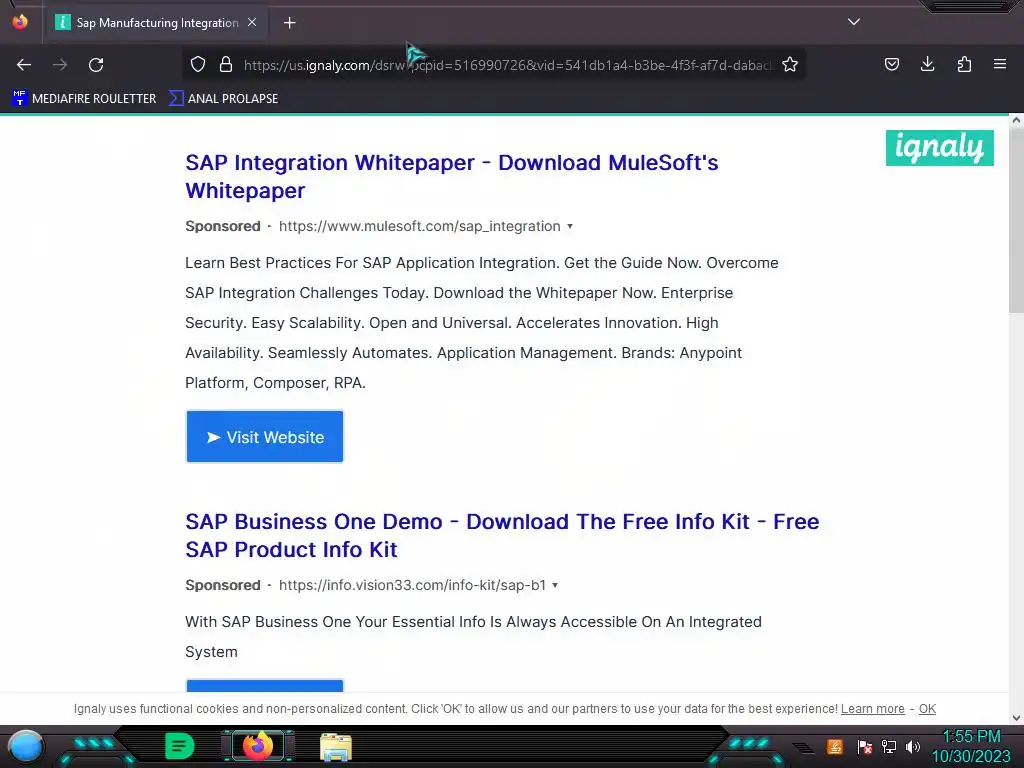Open clock showing 1:55 PM
The image size is (1024, 768).
coord(971,747)
